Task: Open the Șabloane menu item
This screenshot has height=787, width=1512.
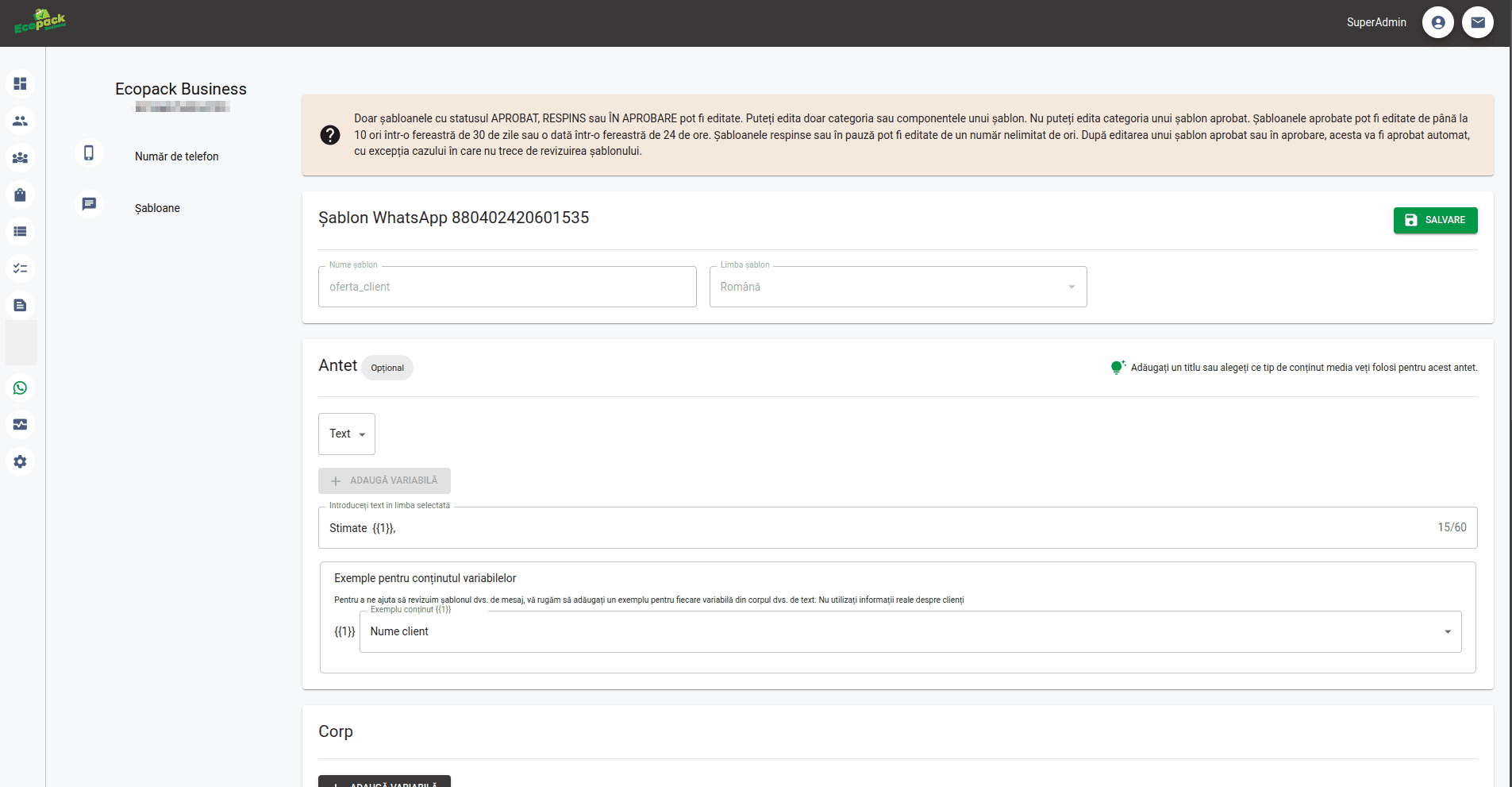Action: 157,208
